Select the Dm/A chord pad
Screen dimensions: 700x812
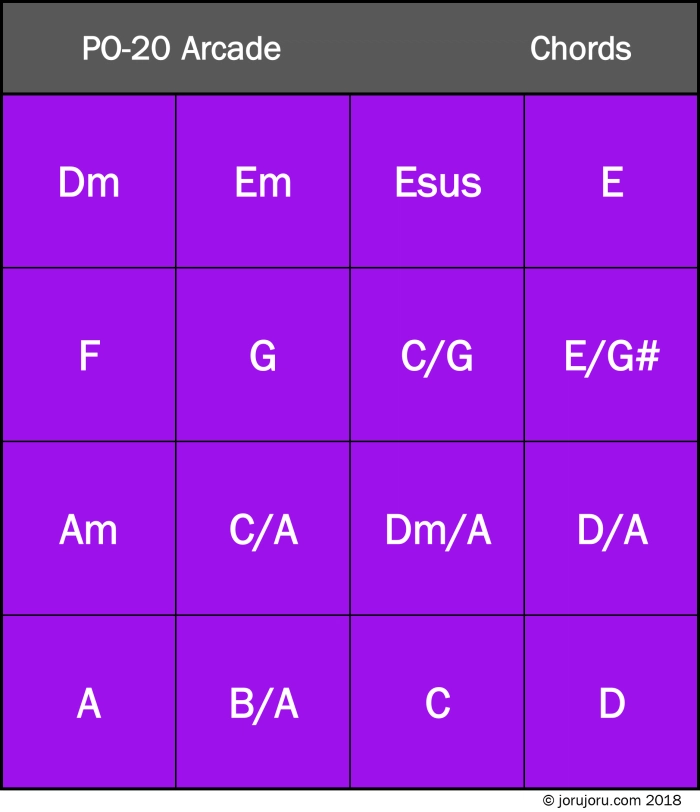coord(437,529)
